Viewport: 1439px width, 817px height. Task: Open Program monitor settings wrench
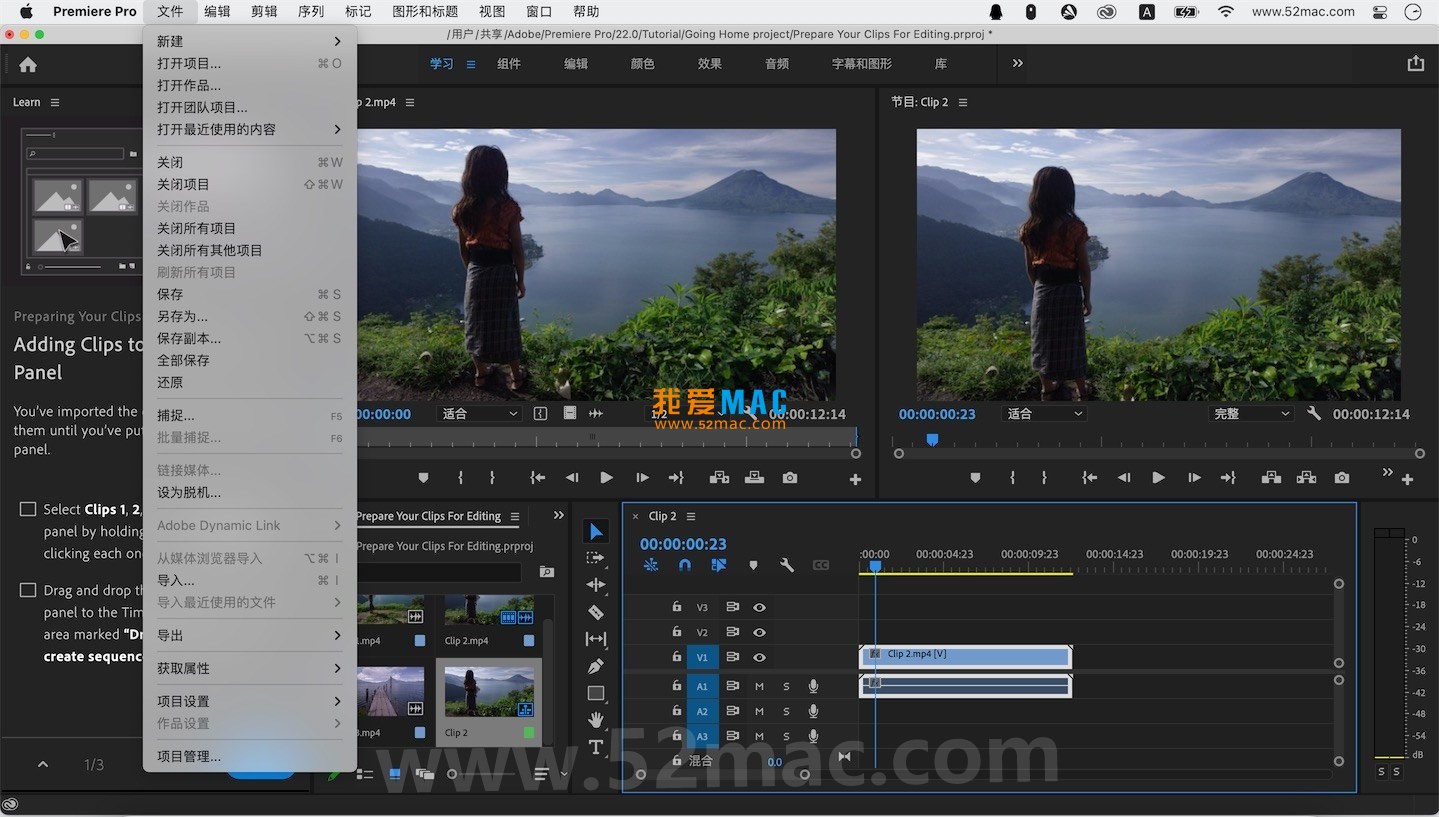[1314, 413]
